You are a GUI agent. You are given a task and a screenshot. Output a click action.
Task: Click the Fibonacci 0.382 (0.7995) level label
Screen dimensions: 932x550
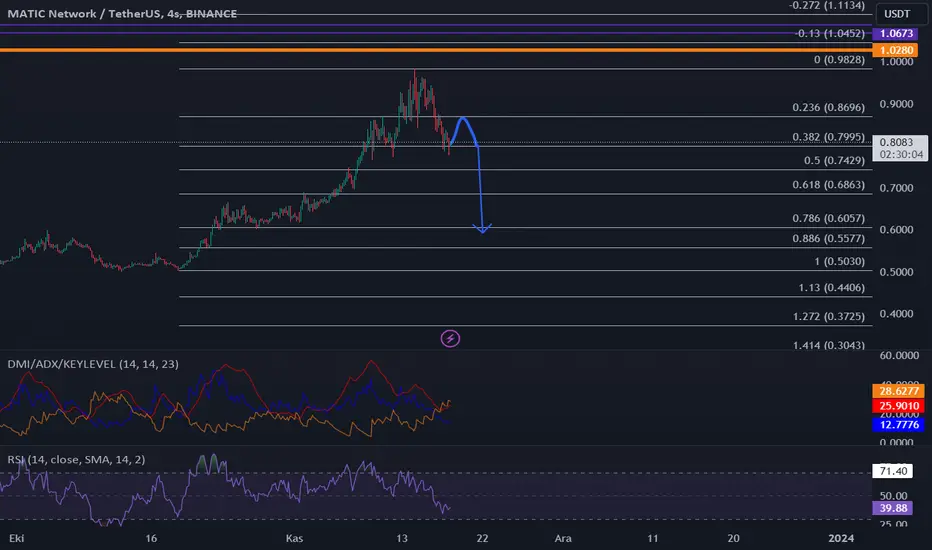pyautogui.click(x=829, y=137)
